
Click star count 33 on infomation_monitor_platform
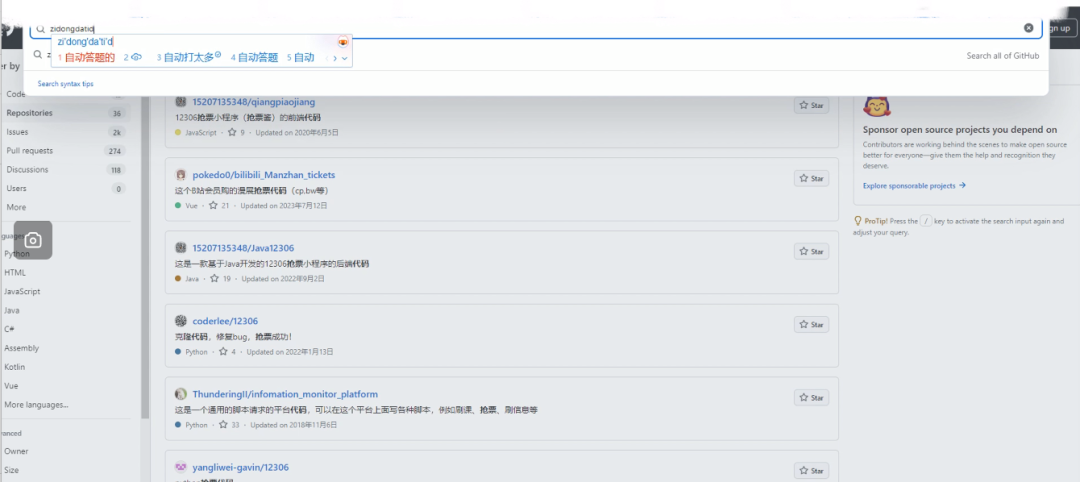point(229,425)
